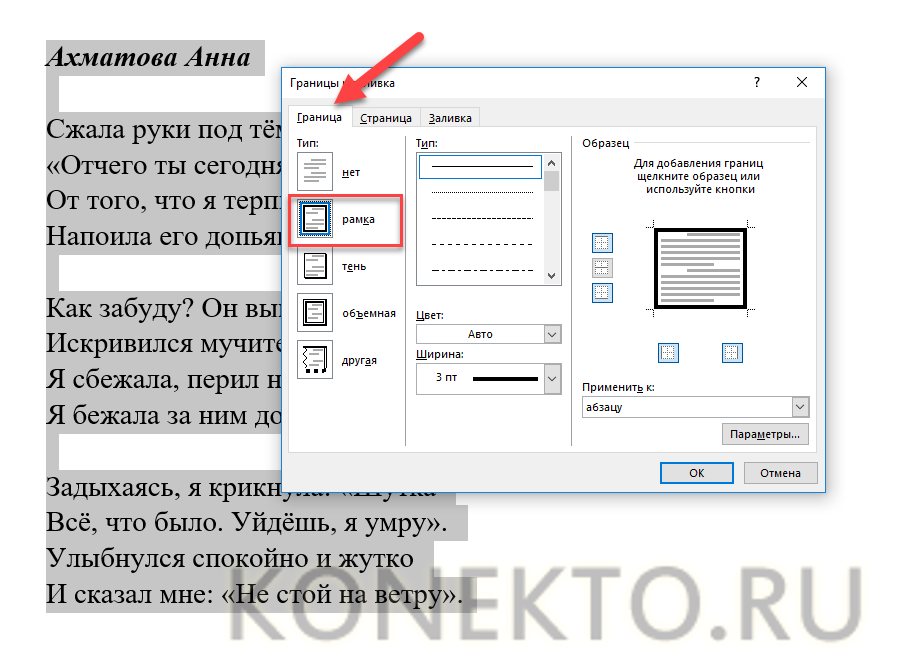Open the 'Цвет' color dropdown
Image resolution: width=902 pixels, height=667 pixels.
(x=488, y=334)
